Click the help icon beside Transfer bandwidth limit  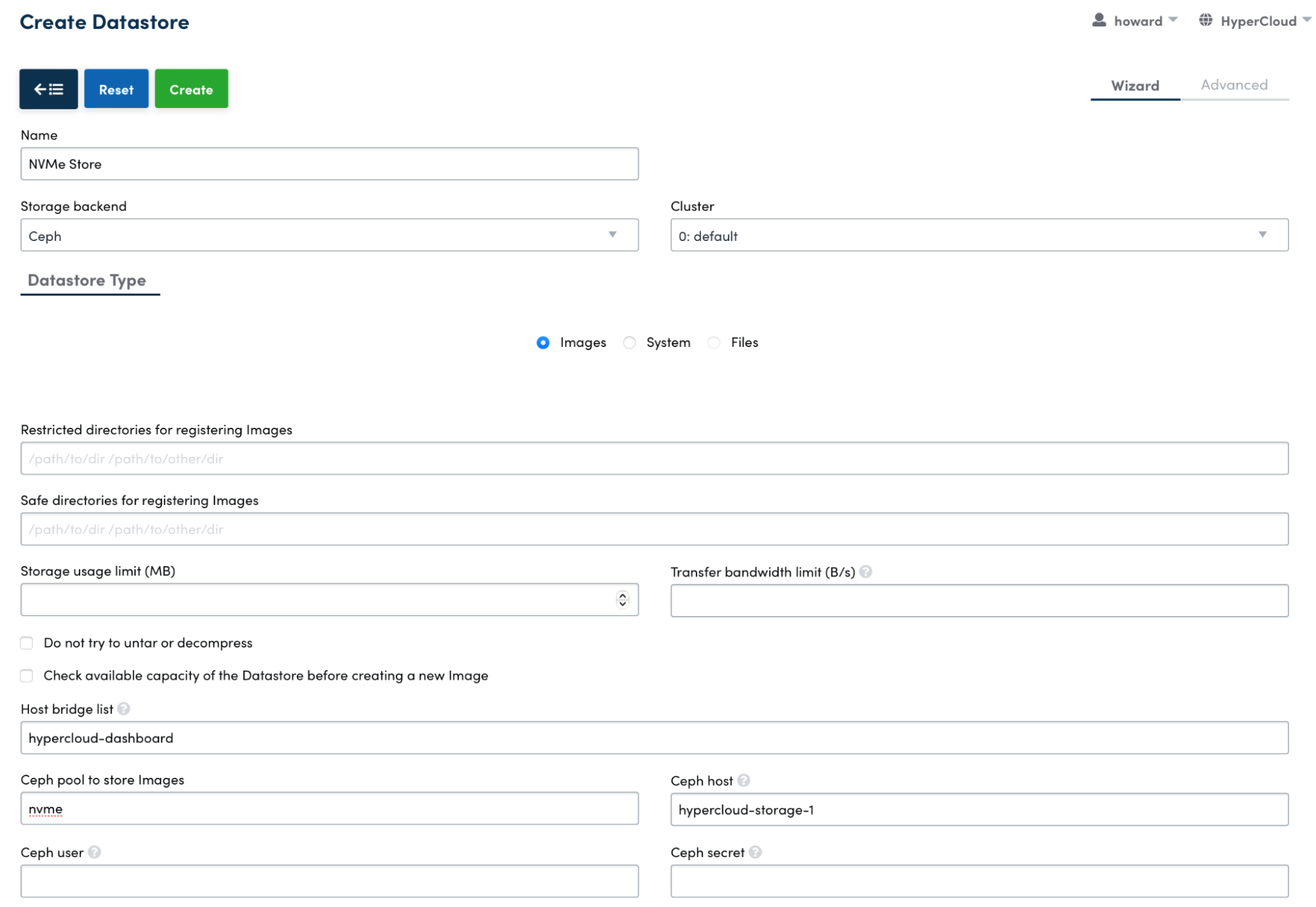866,572
